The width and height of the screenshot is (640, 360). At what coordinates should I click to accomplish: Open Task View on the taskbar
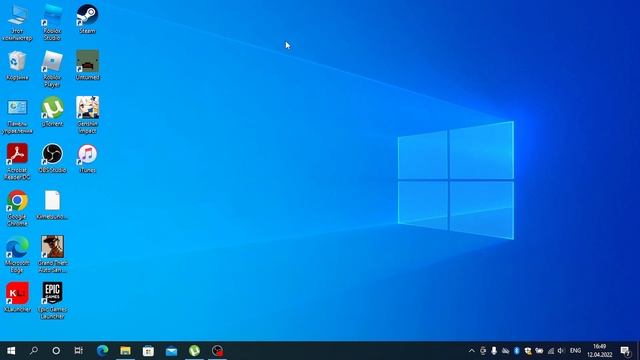(x=79, y=351)
